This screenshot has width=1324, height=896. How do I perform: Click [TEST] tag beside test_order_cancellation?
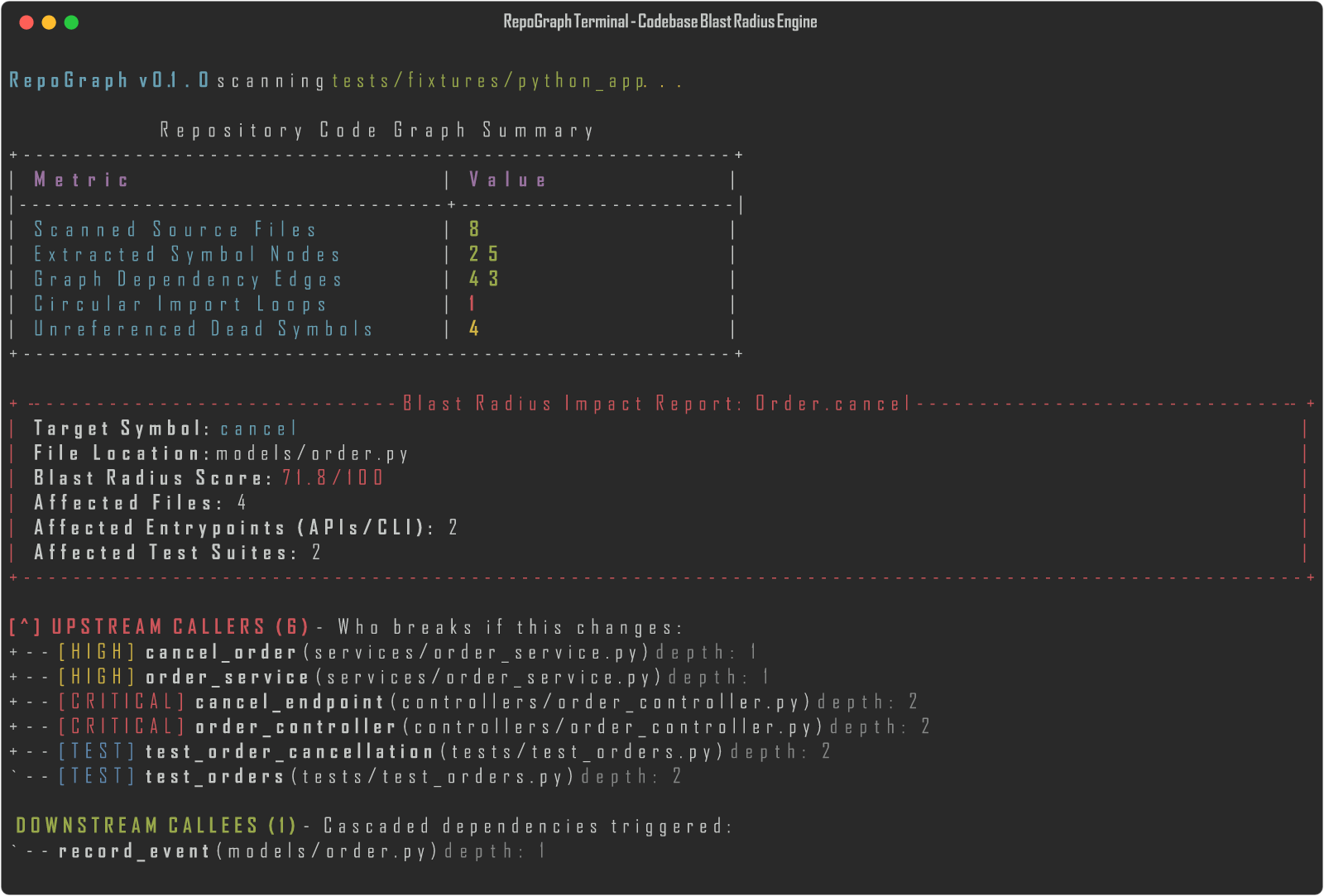(x=97, y=751)
